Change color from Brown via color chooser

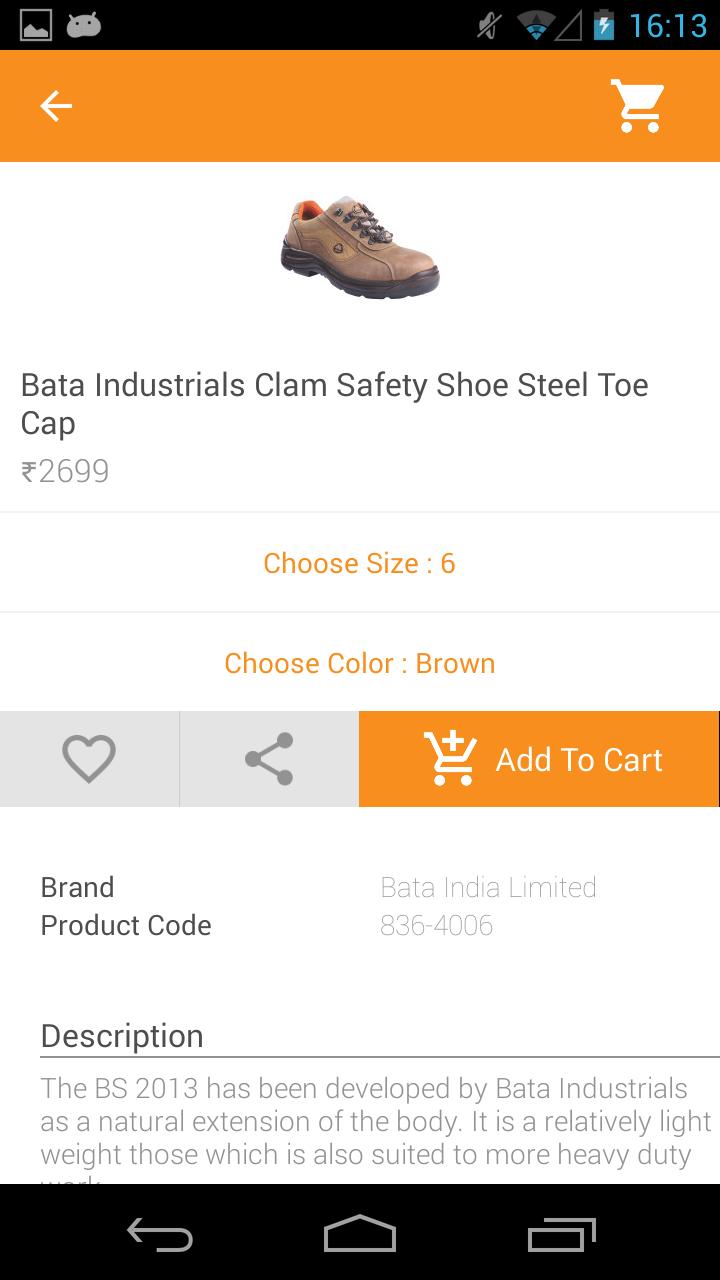360,662
